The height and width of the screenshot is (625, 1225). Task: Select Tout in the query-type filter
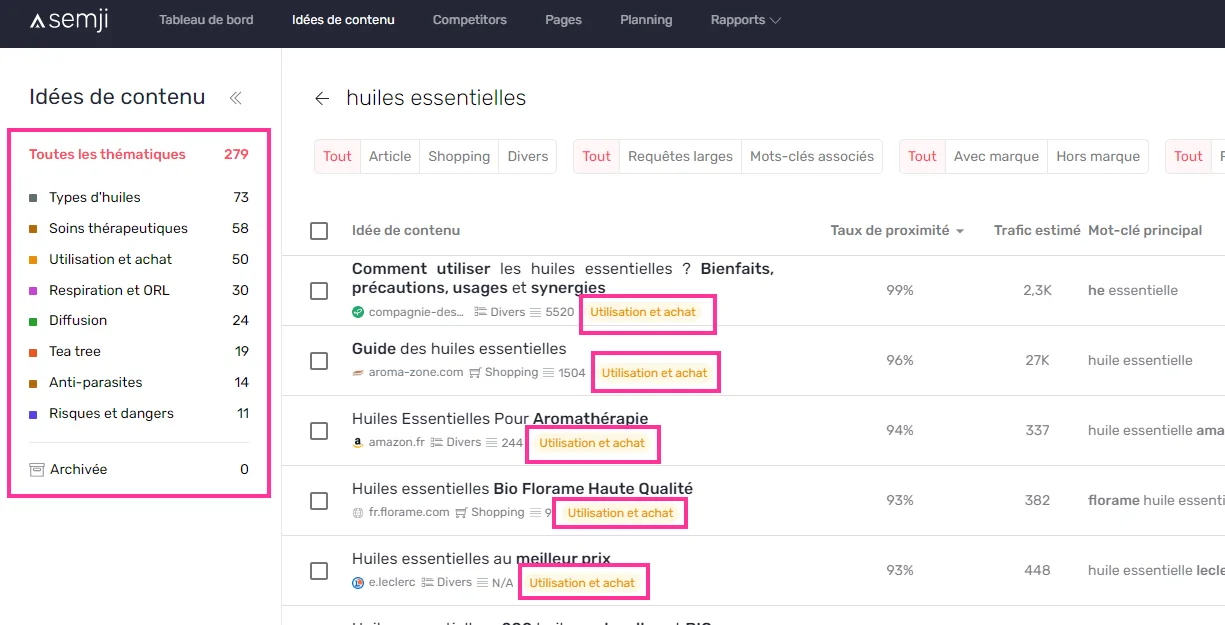click(597, 156)
